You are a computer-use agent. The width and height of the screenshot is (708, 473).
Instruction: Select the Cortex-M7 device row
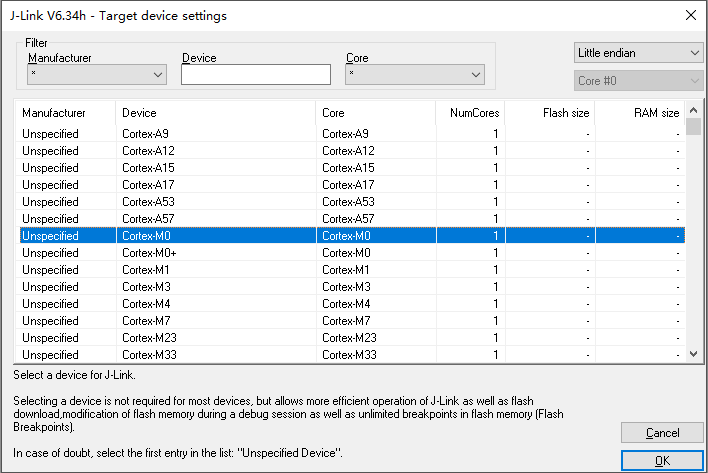coord(351,321)
